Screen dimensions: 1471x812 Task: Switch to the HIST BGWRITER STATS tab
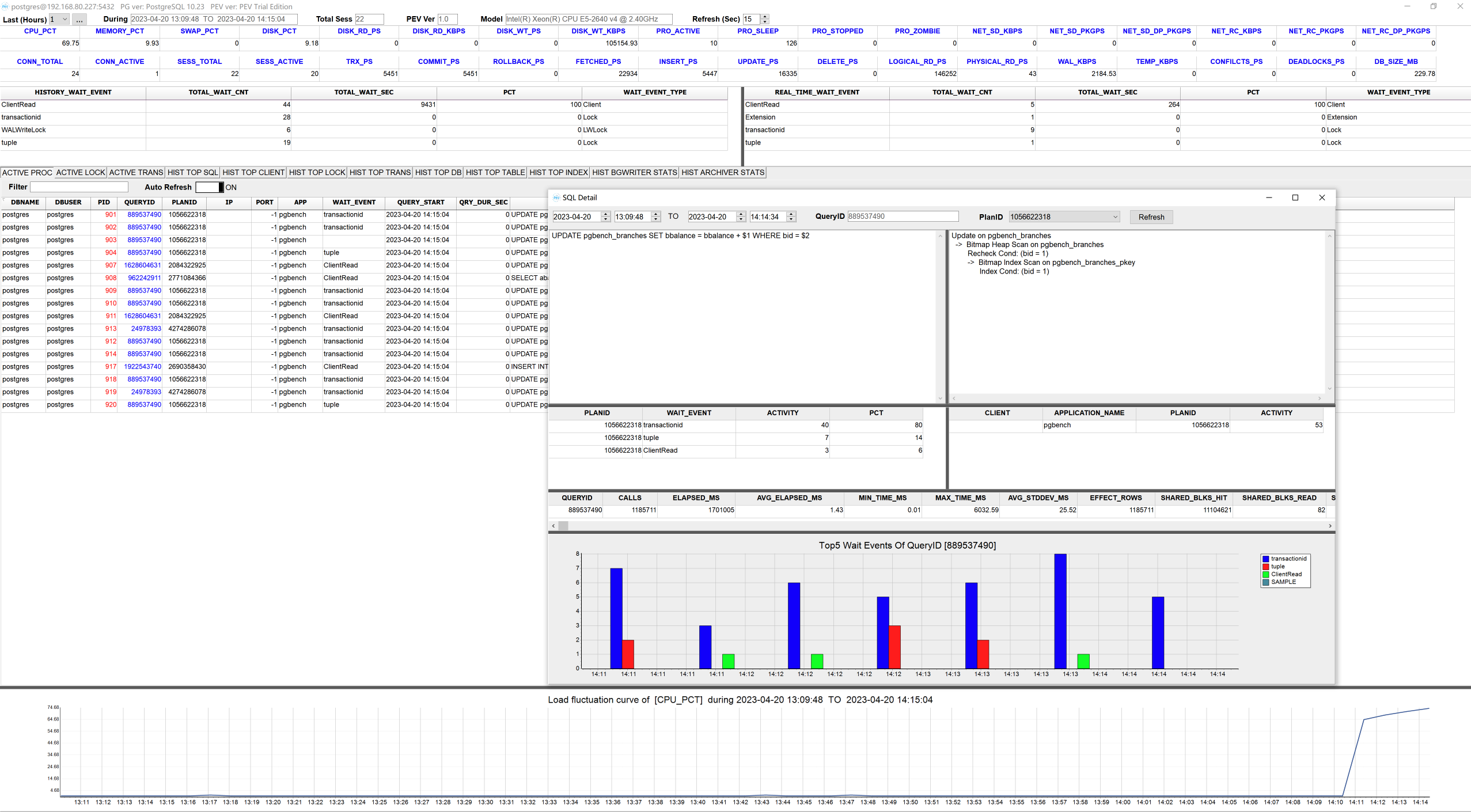point(634,172)
